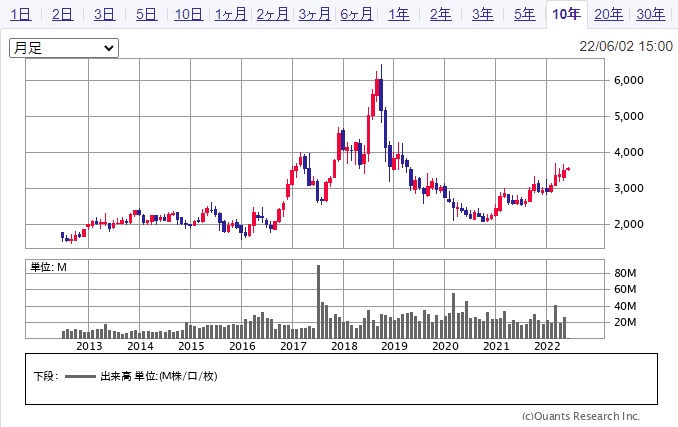Switch to the 1年 chart period
Screen dimensions: 678x427
(x=398, y=14)
